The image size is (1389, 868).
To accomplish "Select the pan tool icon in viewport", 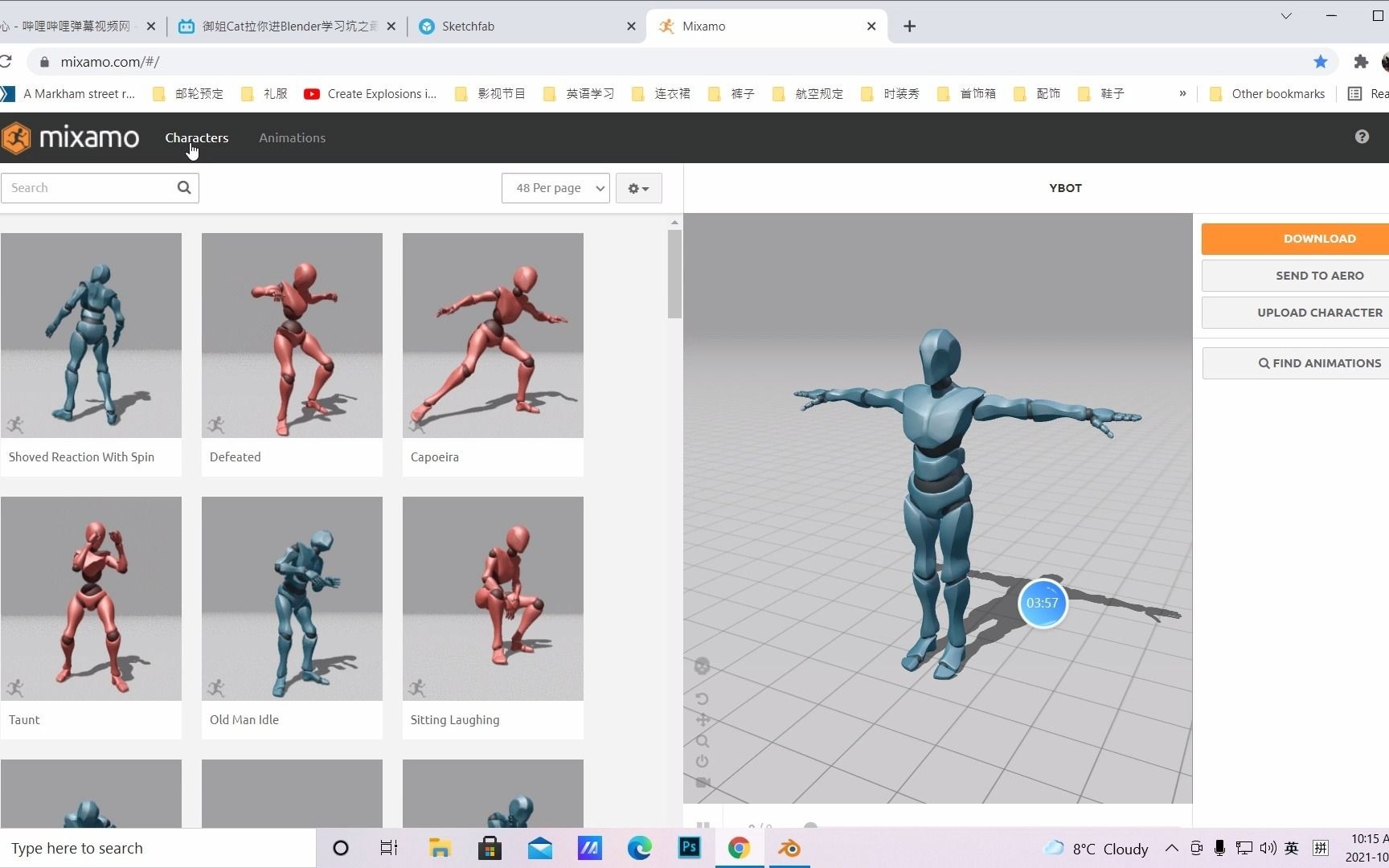I will 702,719.
